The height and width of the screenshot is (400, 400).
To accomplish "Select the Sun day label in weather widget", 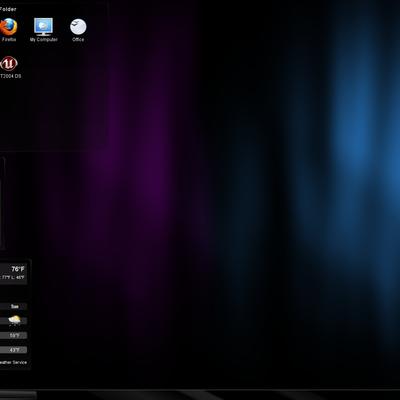I will coord(14,306).
